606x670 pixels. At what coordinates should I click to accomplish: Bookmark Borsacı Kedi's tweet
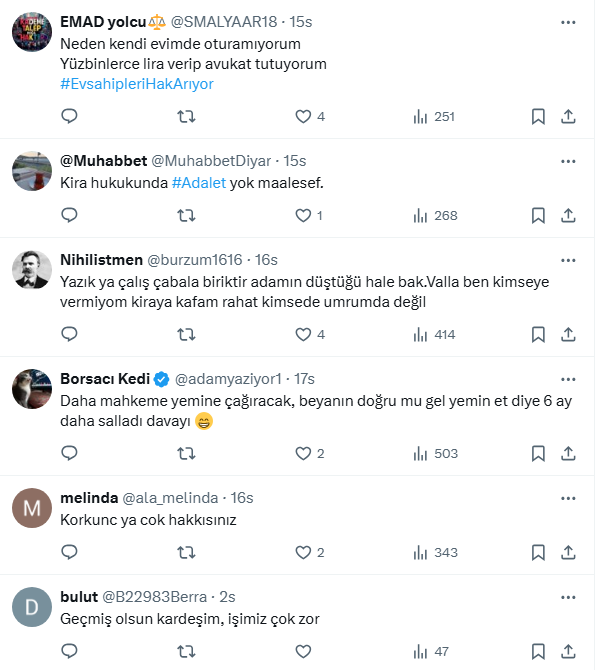pos(538,453)
